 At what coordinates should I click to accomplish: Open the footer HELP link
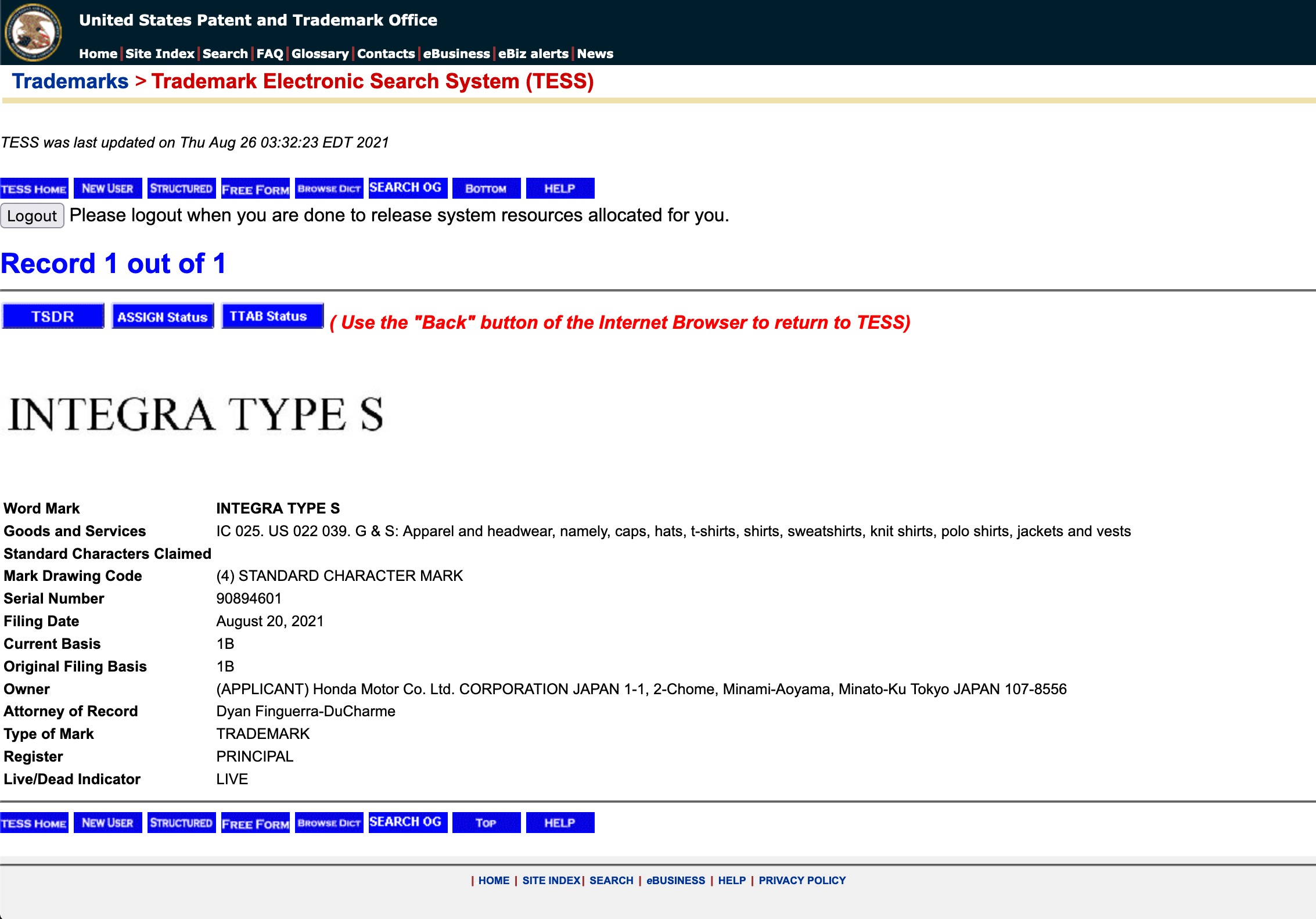tap(732, 881)
